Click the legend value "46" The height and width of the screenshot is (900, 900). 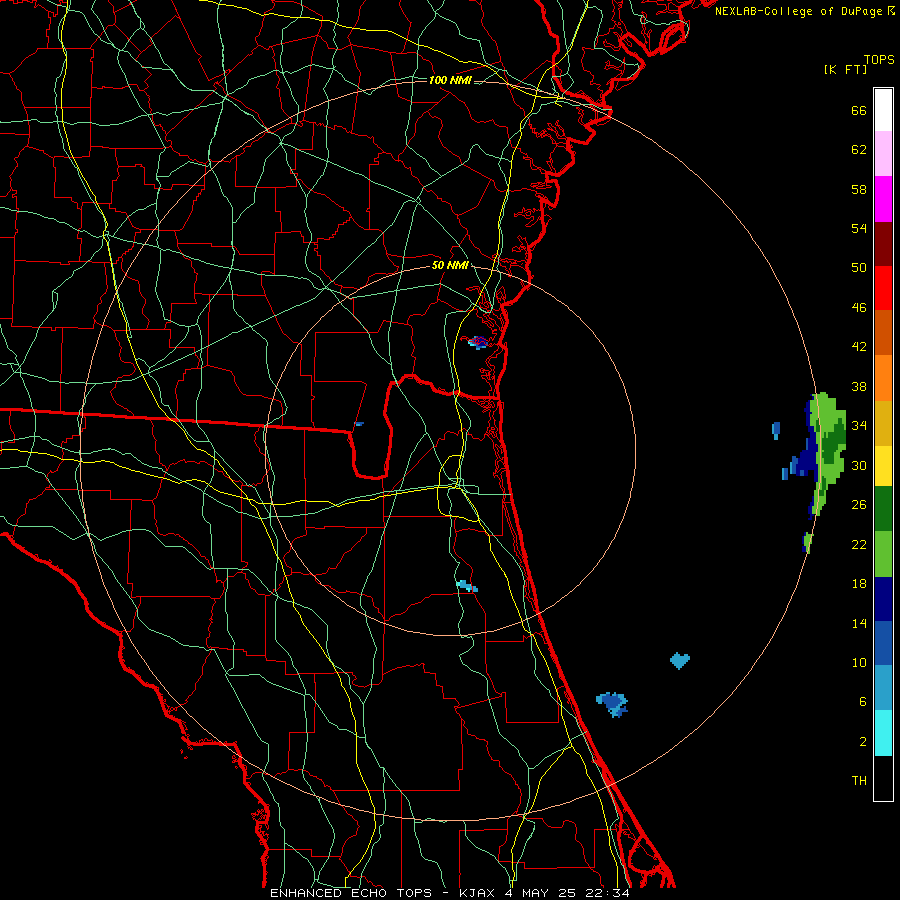click(x=859, y=308)
